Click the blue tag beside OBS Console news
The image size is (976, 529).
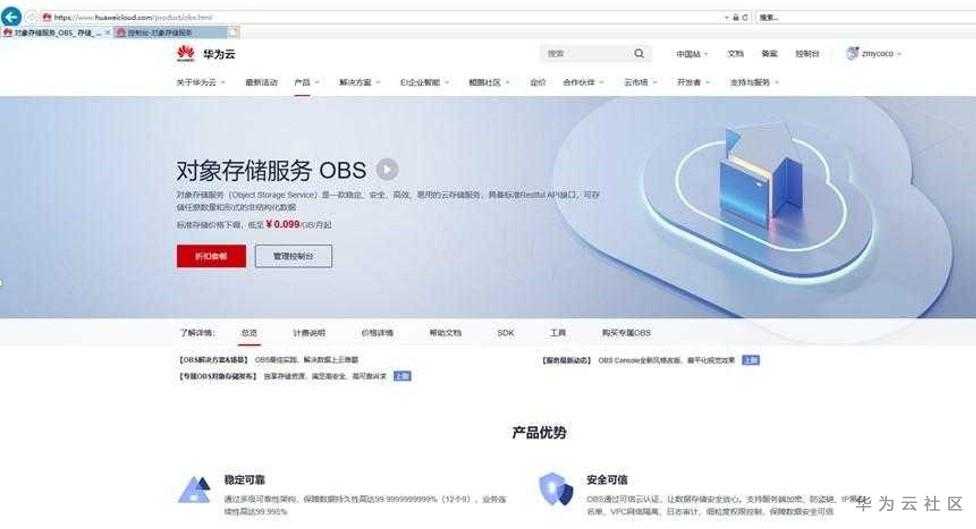coord(751,360)
